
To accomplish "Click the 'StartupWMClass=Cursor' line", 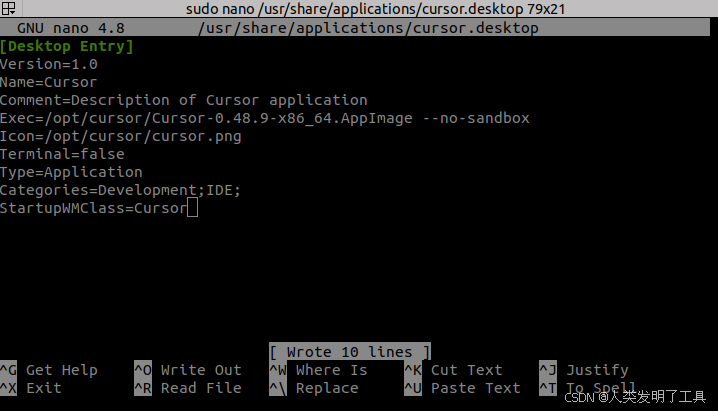I will pos(93,208).
